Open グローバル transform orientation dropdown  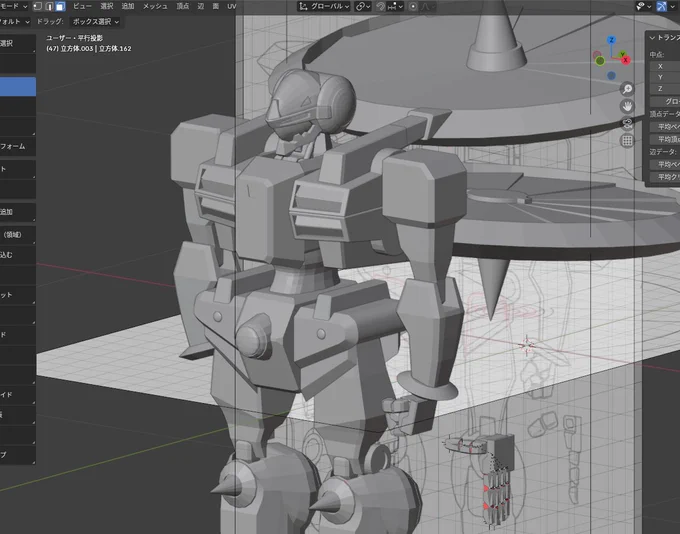(x=324, y=7)
